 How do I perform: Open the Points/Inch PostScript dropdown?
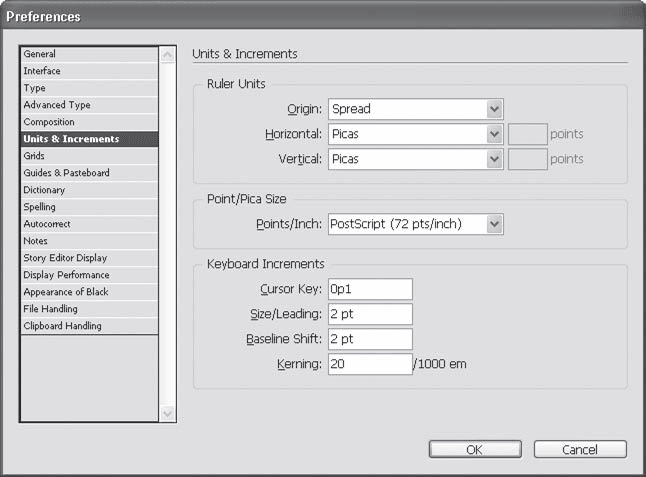(415, 224)
